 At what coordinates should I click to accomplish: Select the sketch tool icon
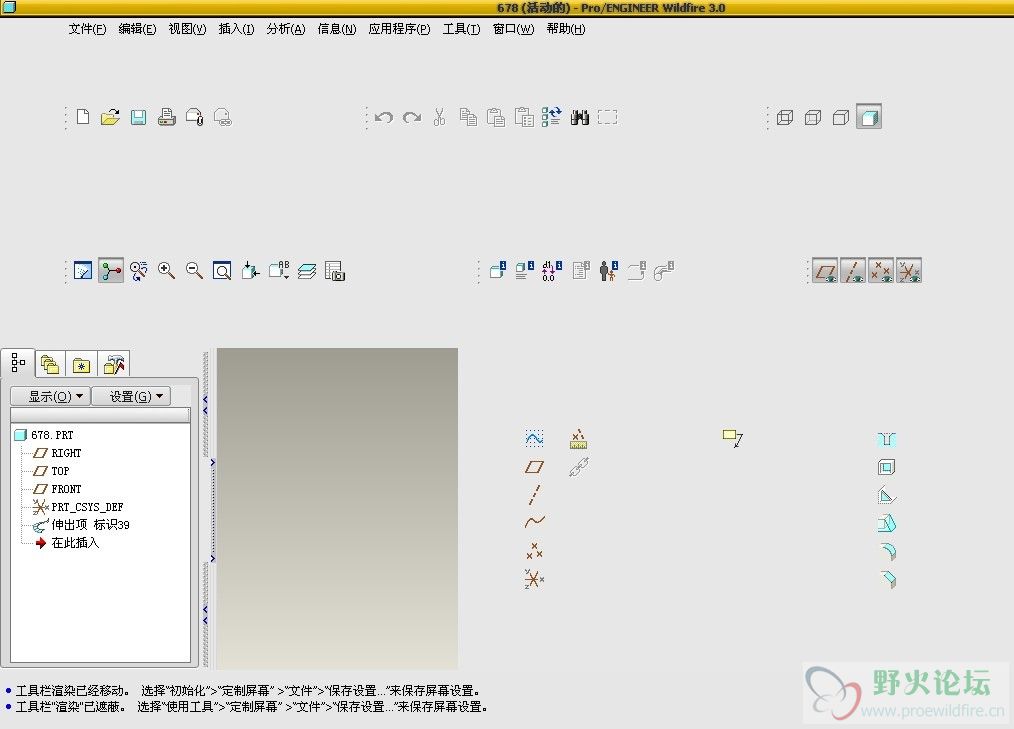pyautogui.click(x=534, y=439)
